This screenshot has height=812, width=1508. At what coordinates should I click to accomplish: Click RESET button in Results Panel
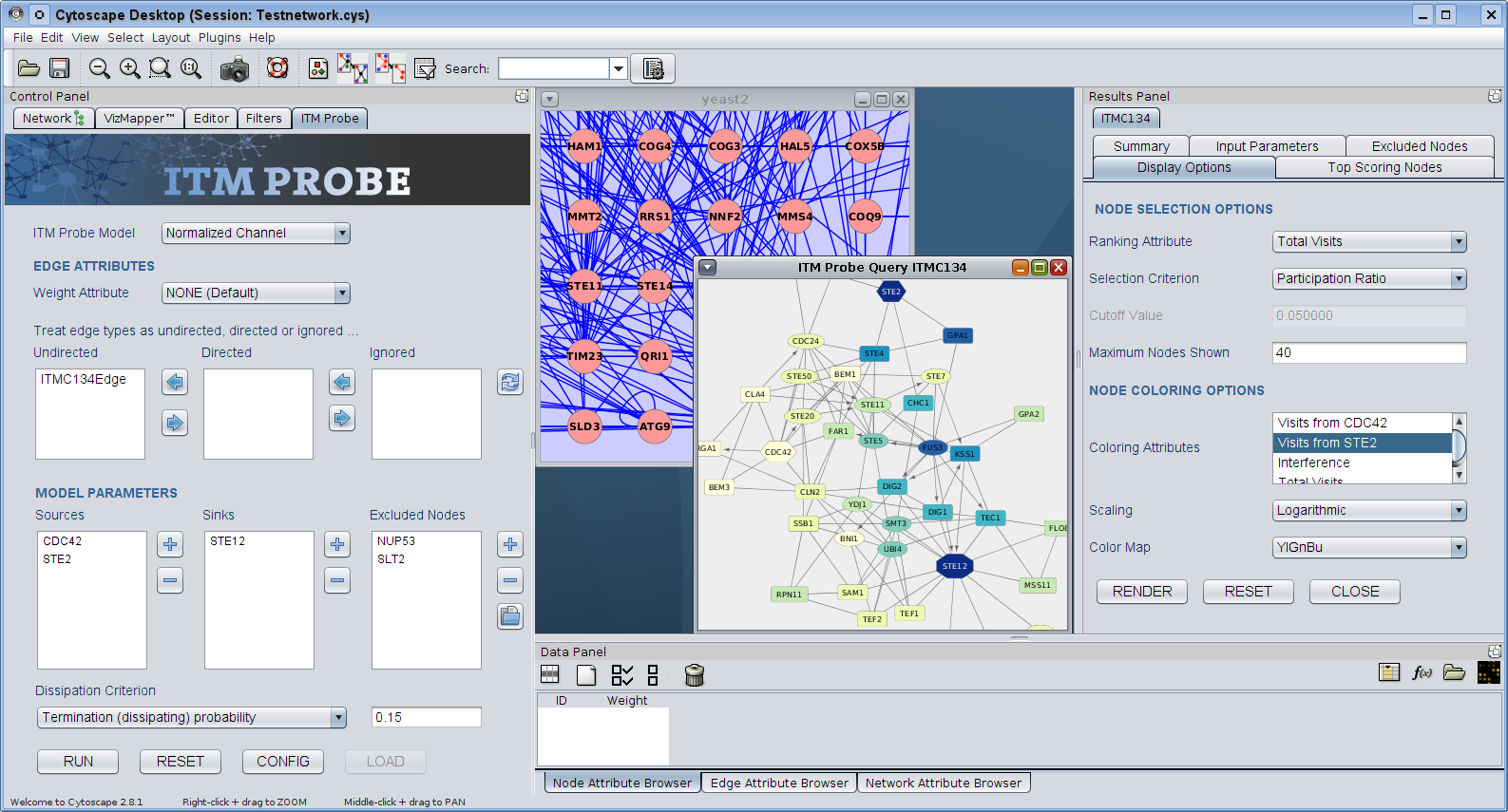tap(1249, 592)
